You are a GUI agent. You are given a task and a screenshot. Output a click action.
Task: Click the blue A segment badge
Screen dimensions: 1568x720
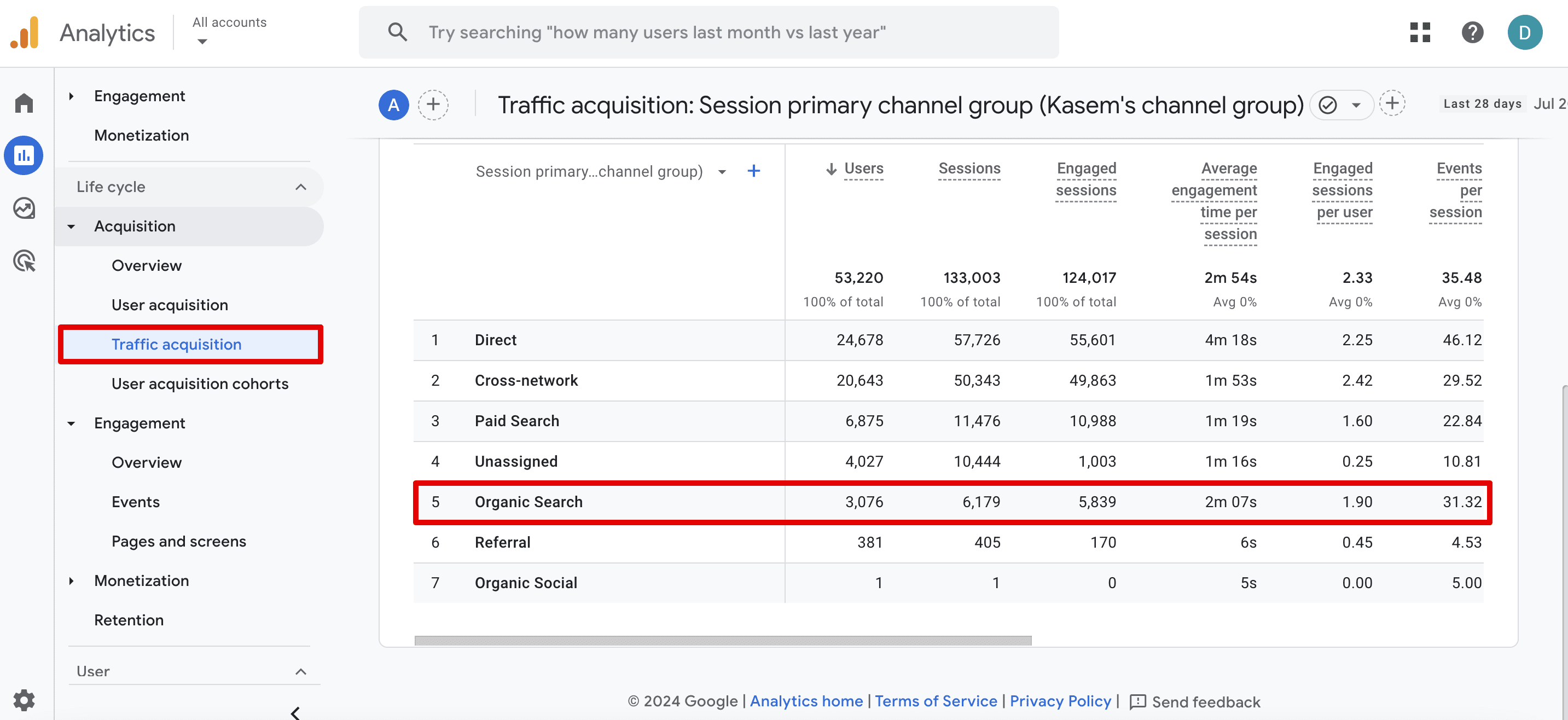[x=394, y=104]
